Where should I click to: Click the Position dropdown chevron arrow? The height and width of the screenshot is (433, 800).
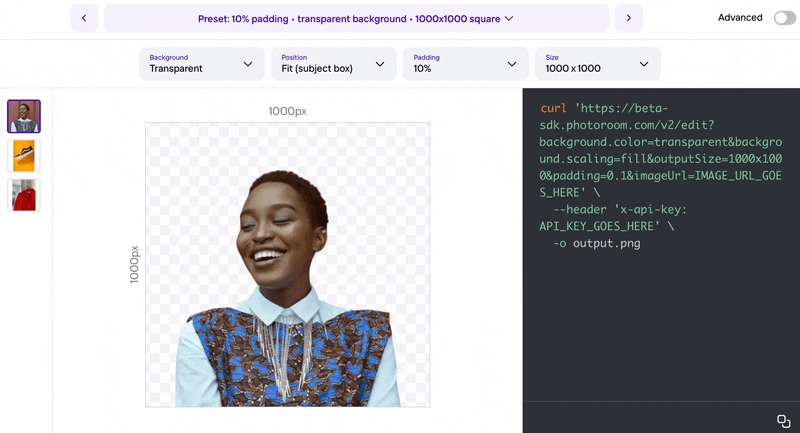point(380,64)
